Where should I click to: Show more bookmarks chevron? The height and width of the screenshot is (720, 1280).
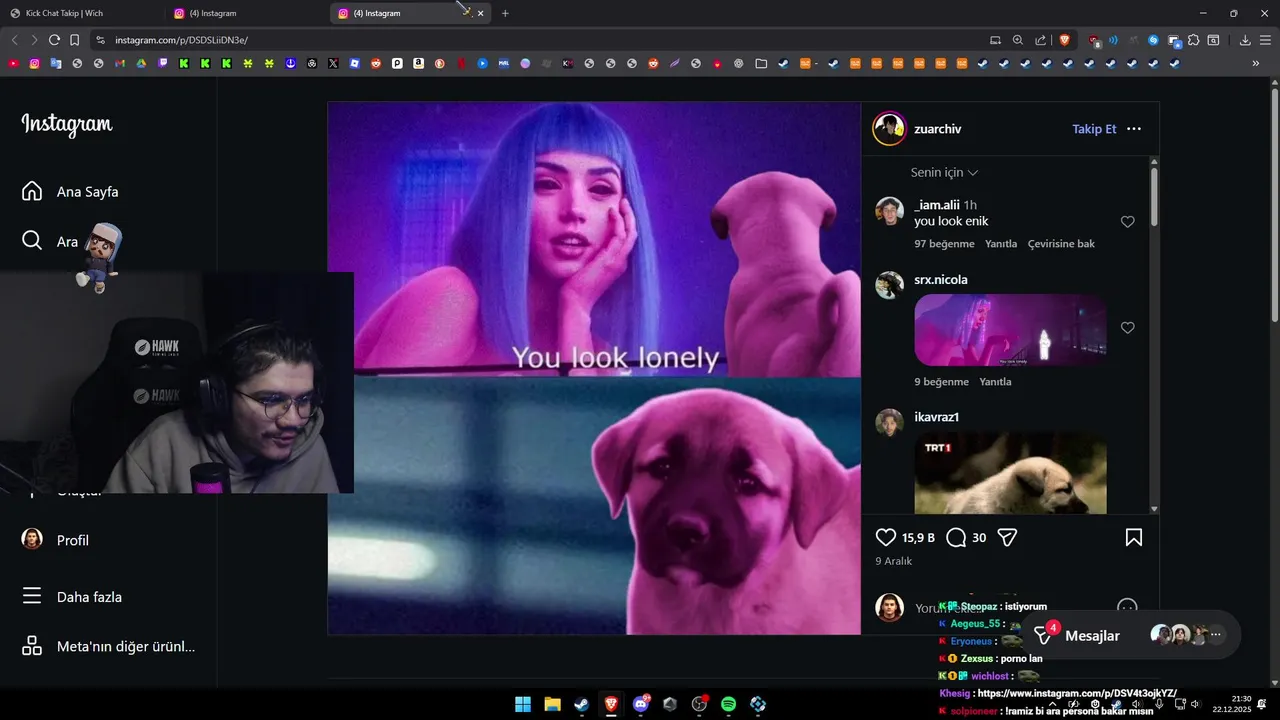(x=1256, y=63)
